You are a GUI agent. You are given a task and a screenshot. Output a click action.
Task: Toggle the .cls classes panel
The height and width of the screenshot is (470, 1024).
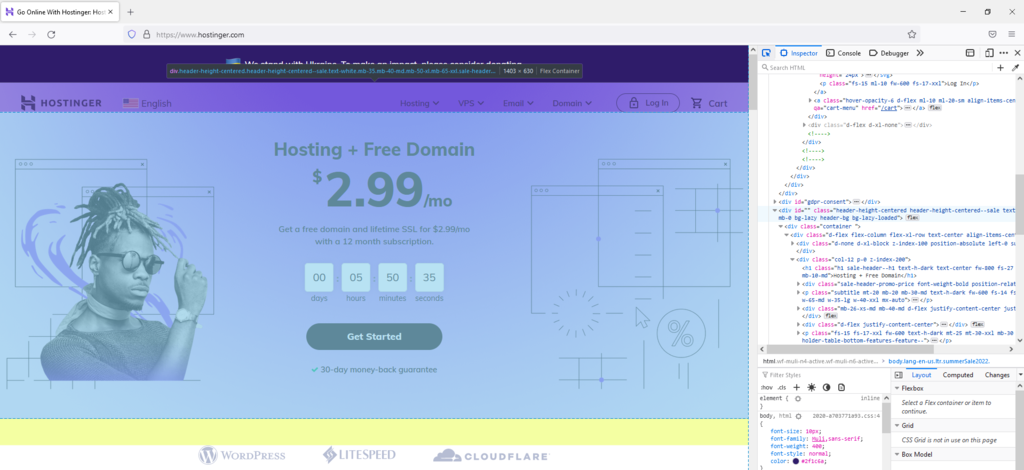click(x=781, y=387)
